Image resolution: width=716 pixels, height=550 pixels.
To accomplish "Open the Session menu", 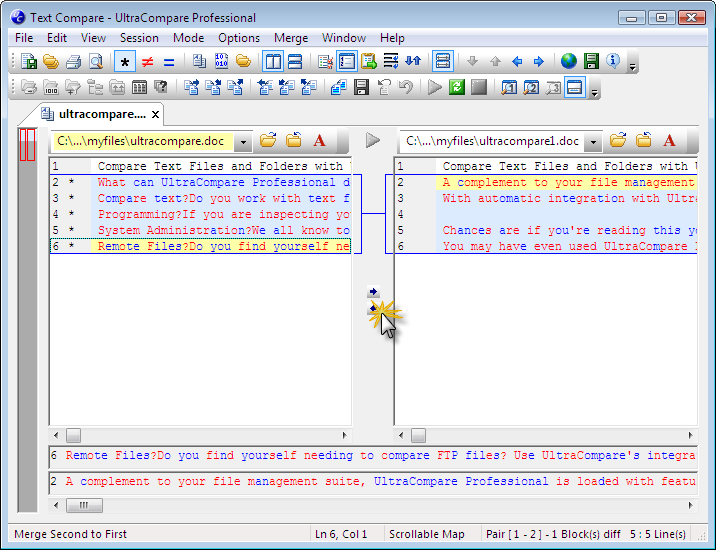I will click(139, 38).
